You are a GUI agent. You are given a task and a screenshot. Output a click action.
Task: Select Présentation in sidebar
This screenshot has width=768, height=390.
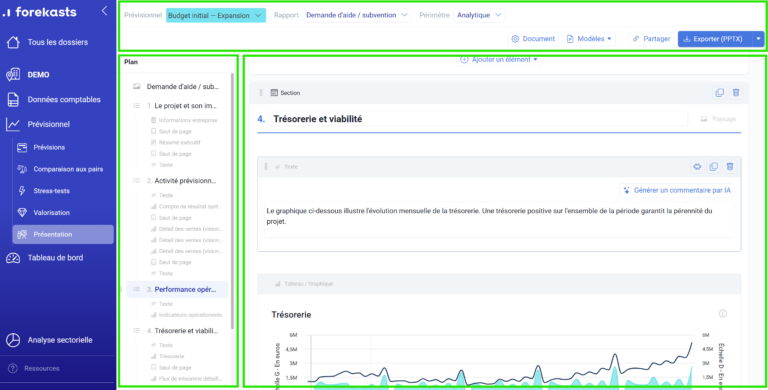[63, 234]
